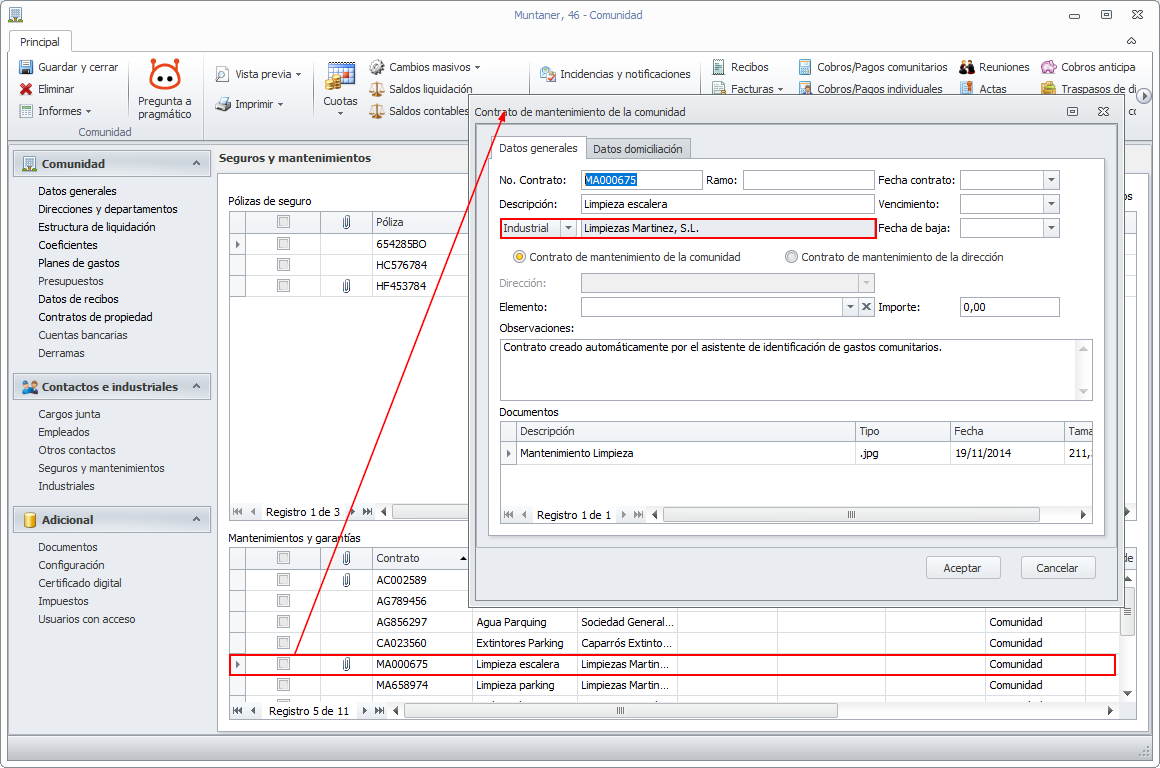Open Saldos liquidación scales icon

click(377, 89)
